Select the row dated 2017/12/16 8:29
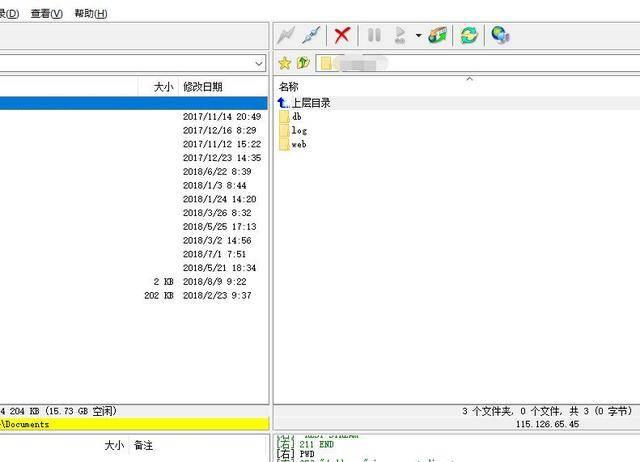 [133, 131]
